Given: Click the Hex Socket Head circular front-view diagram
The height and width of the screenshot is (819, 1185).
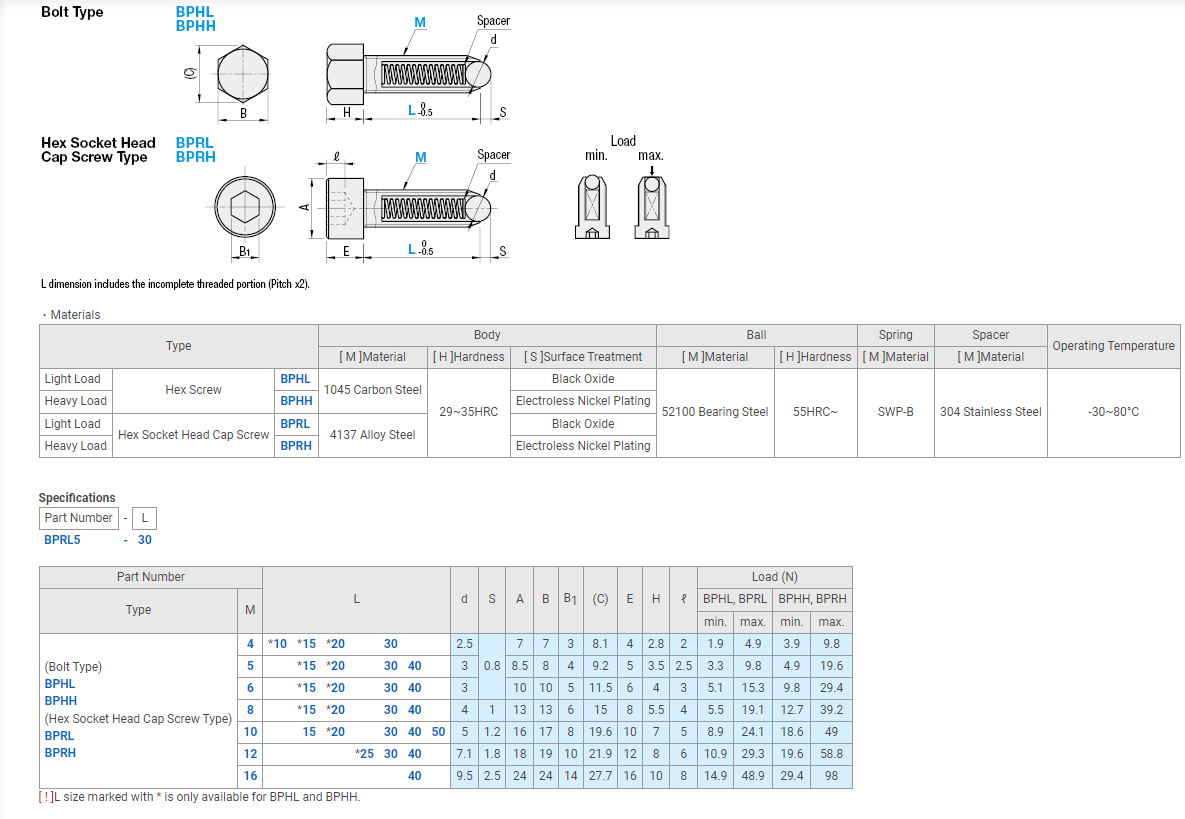Looking at the screenshot, I should pos(245,208).
